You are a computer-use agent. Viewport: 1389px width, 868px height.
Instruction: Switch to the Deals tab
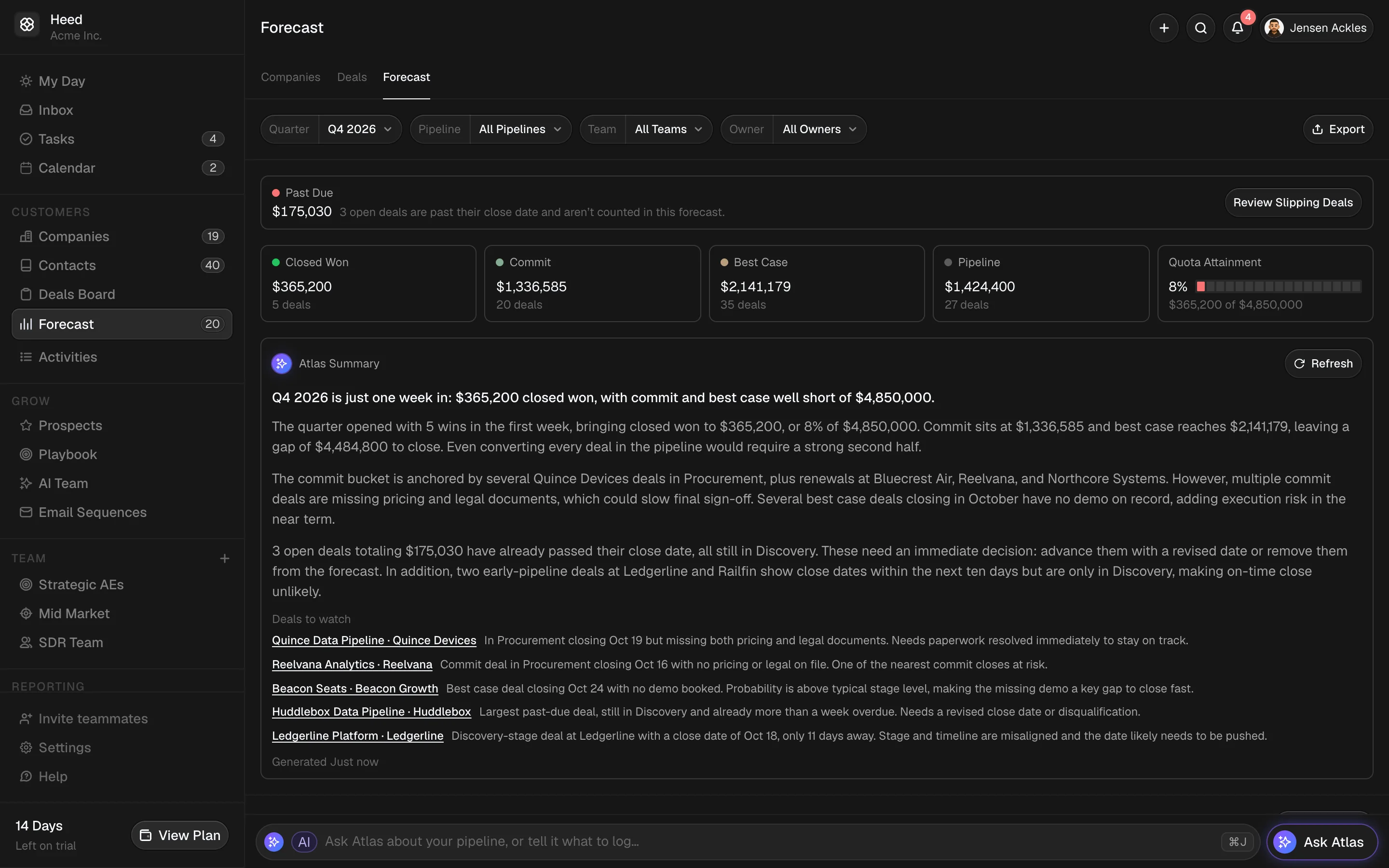pyautogui.click(x=352, y=77)
